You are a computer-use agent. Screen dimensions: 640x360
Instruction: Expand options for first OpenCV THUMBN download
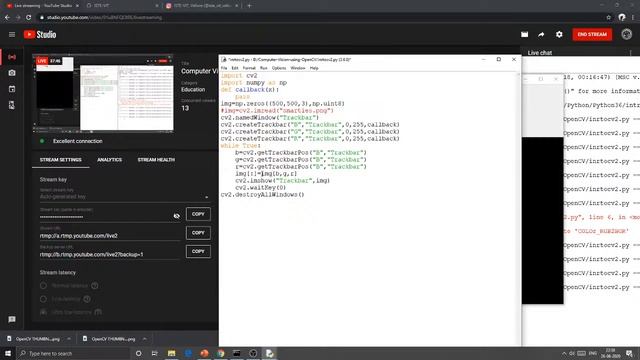click(x=69, y=339)
